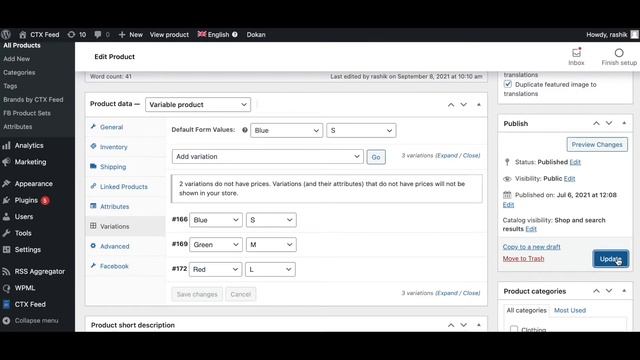
Task: Move Product categories panel down
Action: click(x=609, y=291)
